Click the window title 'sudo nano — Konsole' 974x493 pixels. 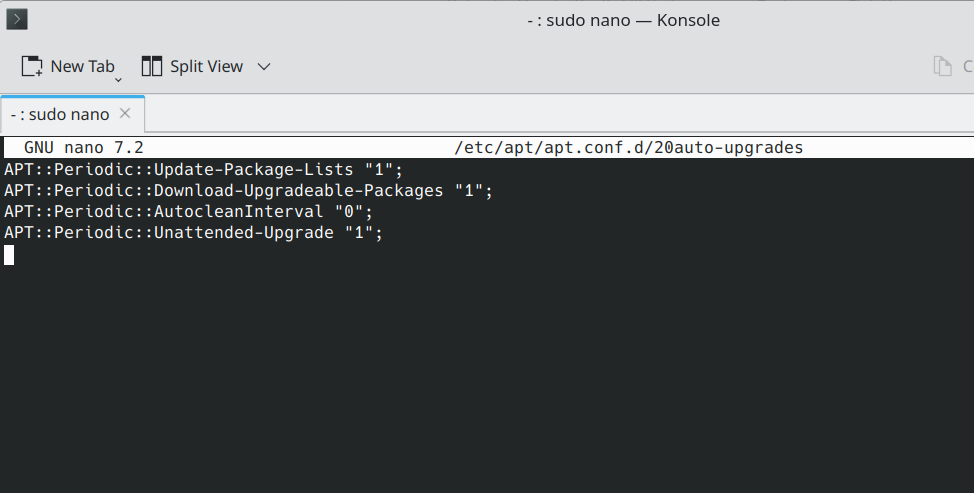click(x=623, y=20)
